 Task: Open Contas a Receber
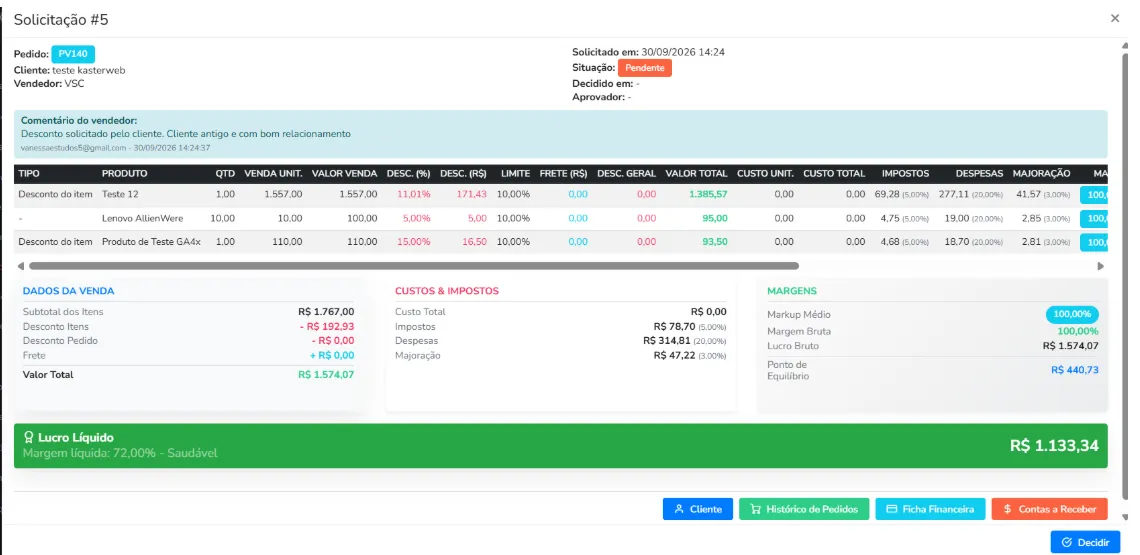pyautogui.click(x=1049, y=509)
